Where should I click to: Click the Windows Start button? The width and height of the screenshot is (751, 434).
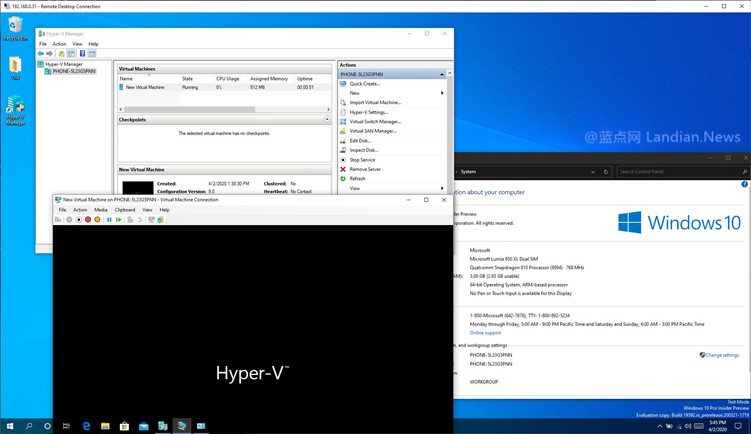9,426
